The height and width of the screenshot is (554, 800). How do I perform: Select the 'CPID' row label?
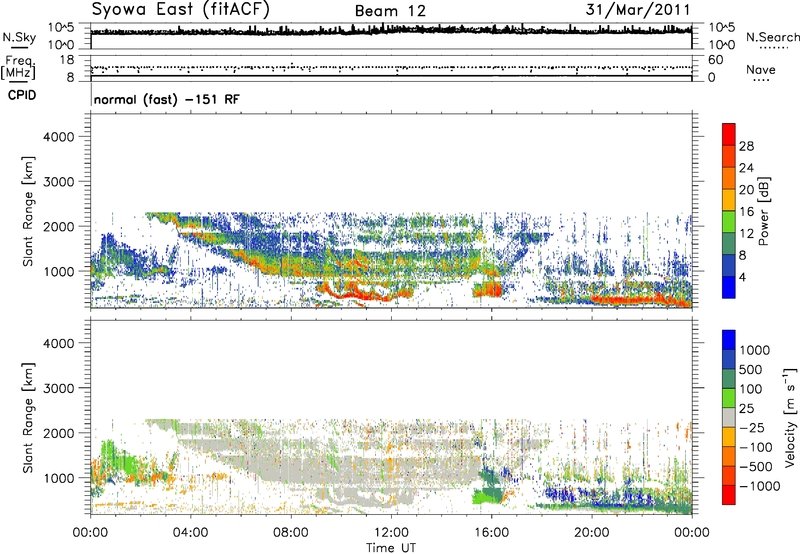(x=22, y=95)
